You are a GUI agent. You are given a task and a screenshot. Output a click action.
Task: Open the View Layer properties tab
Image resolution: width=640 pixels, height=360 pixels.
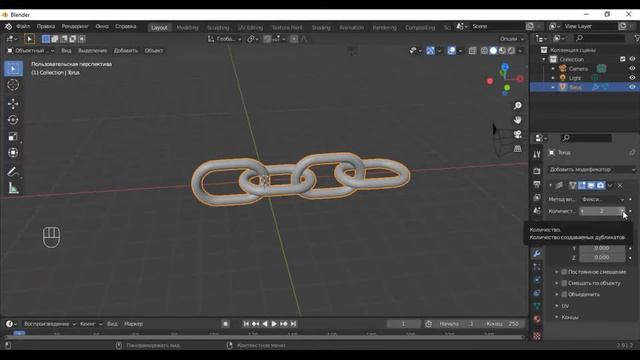[x=537, y=198]
